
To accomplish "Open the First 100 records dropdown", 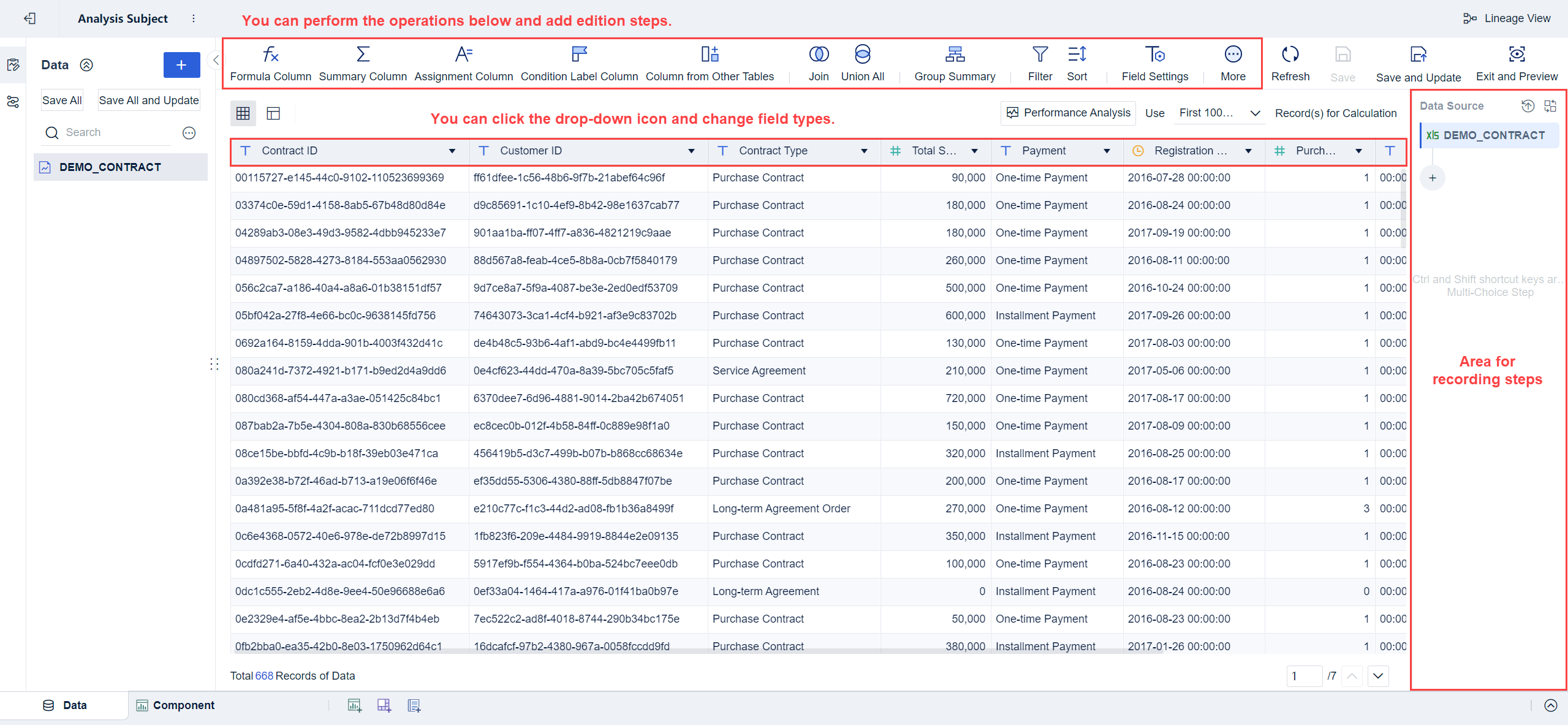I will 1218,113.
